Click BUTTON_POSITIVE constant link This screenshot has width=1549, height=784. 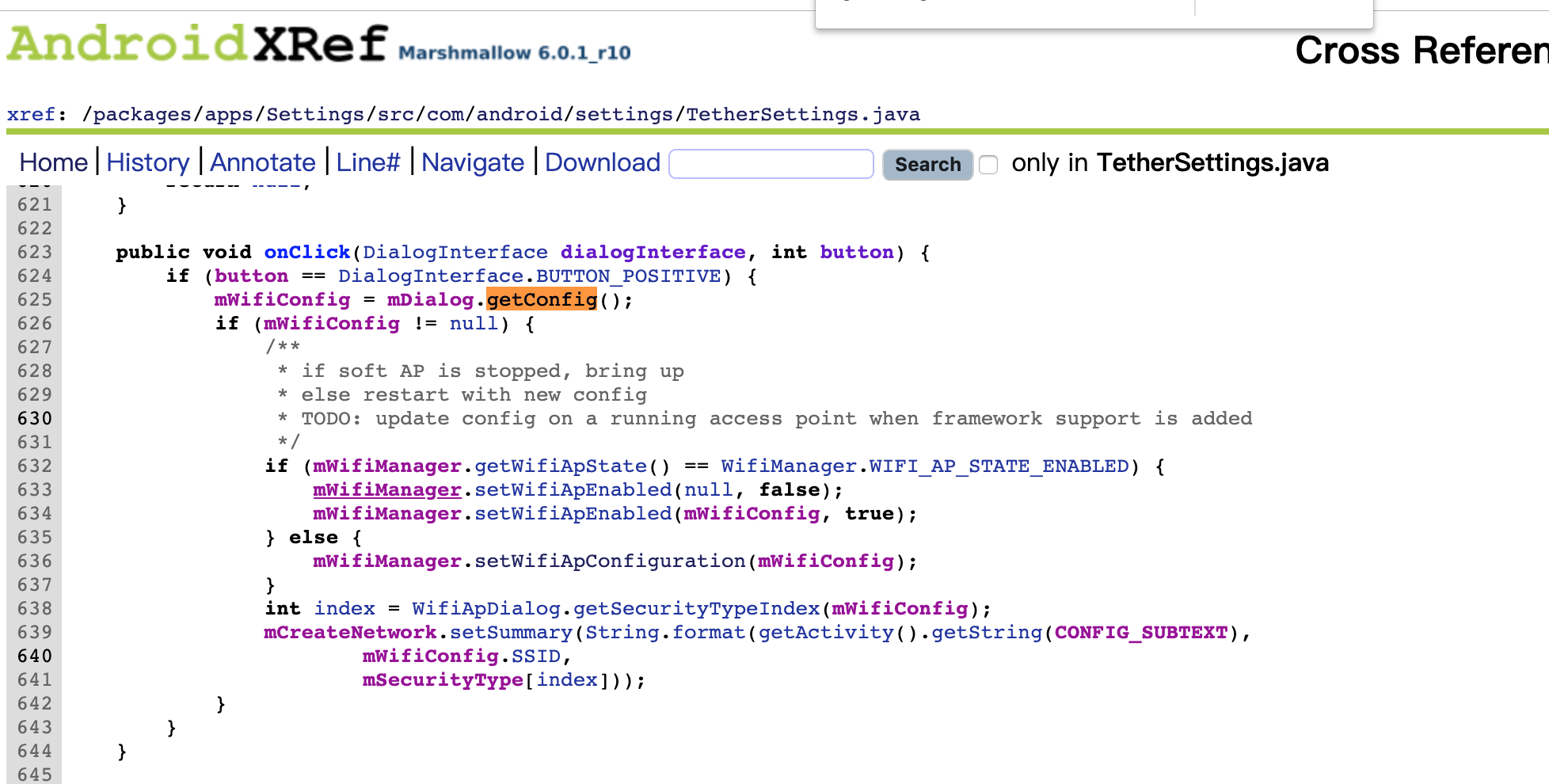(629, 276)
